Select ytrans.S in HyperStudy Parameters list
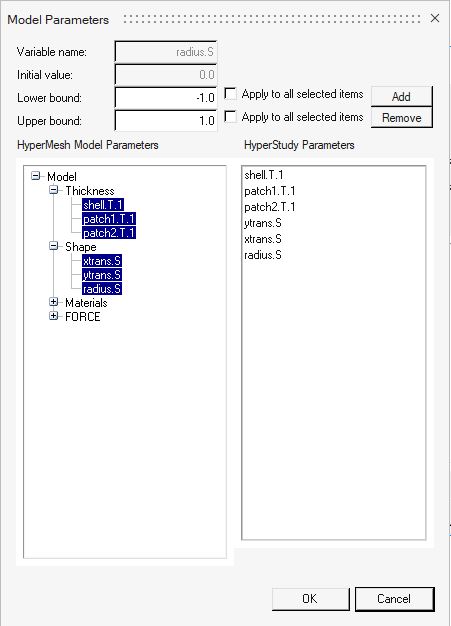The image size is (451, 626). [x=263, y=223]
